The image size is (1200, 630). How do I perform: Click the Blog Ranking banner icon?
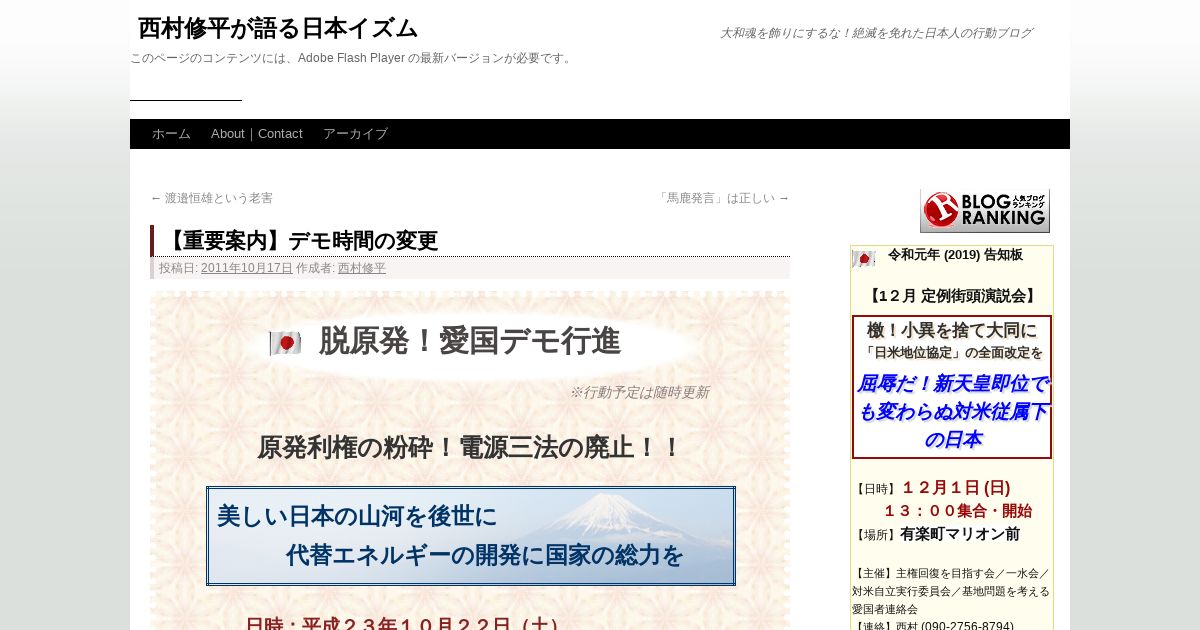(x=985, y=211)
